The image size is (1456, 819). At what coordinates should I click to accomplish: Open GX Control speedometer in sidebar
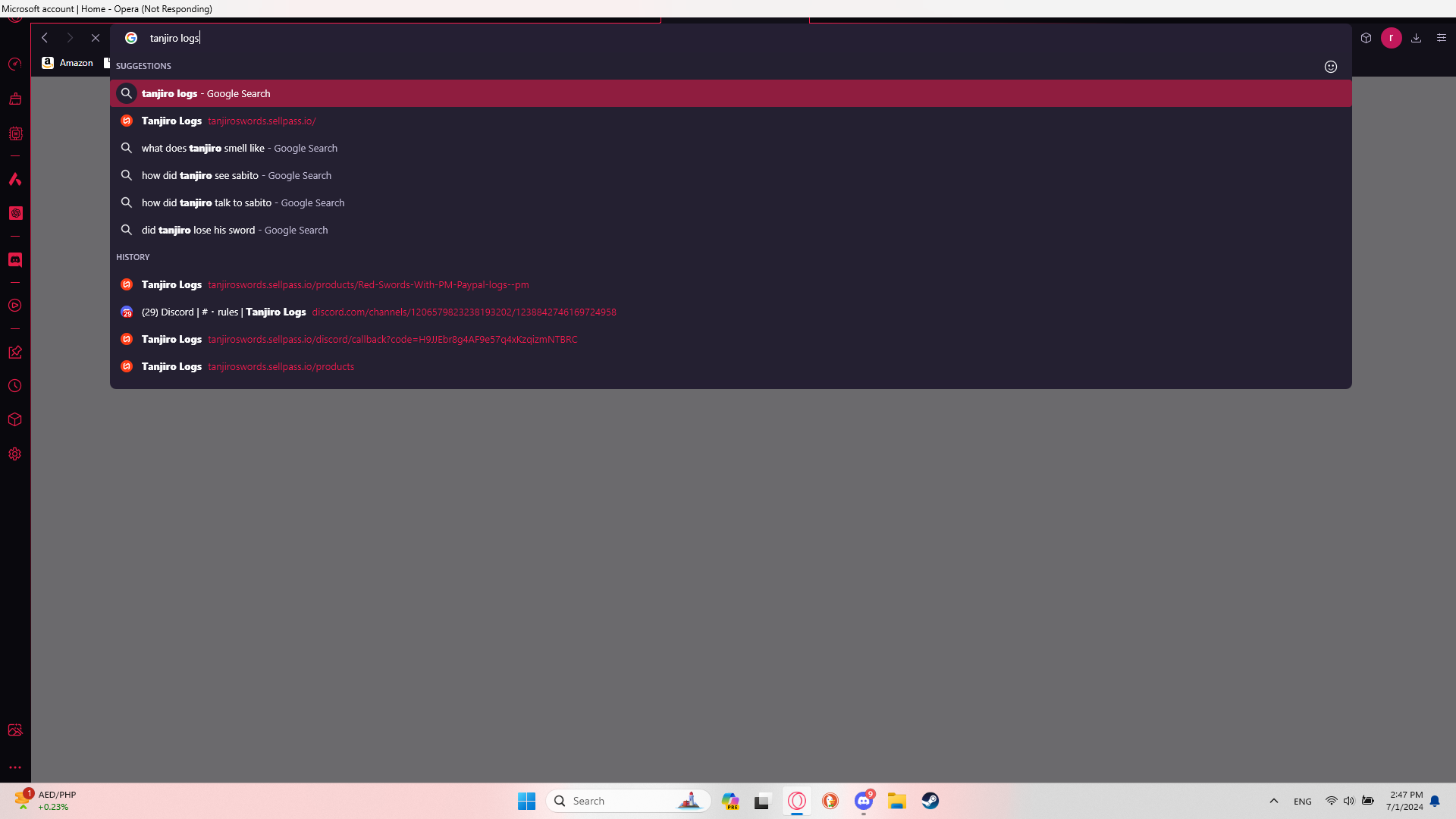point(15,64)
